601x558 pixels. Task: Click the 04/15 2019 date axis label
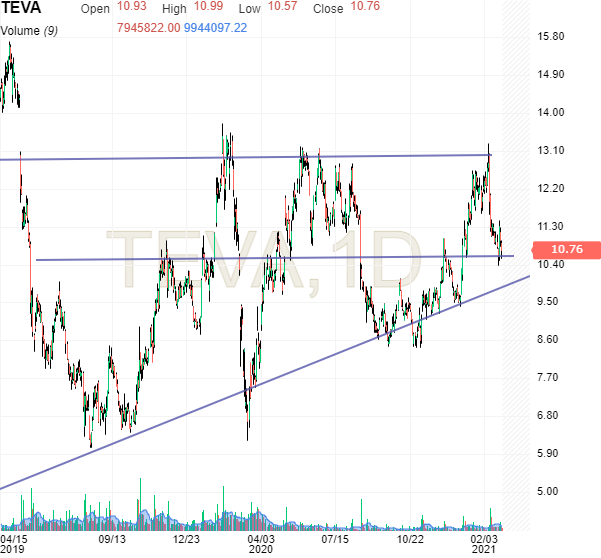click(x=13, y=543)
